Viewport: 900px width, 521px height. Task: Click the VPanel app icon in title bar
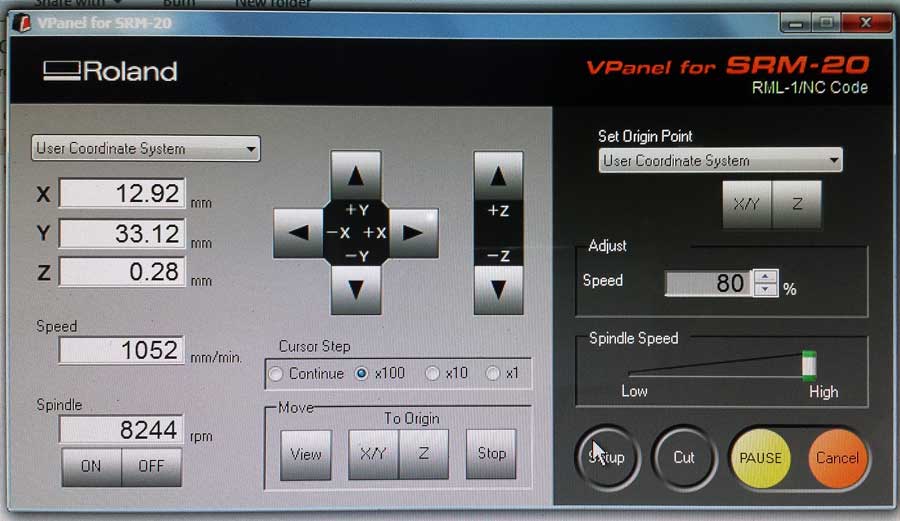(22, 23)
